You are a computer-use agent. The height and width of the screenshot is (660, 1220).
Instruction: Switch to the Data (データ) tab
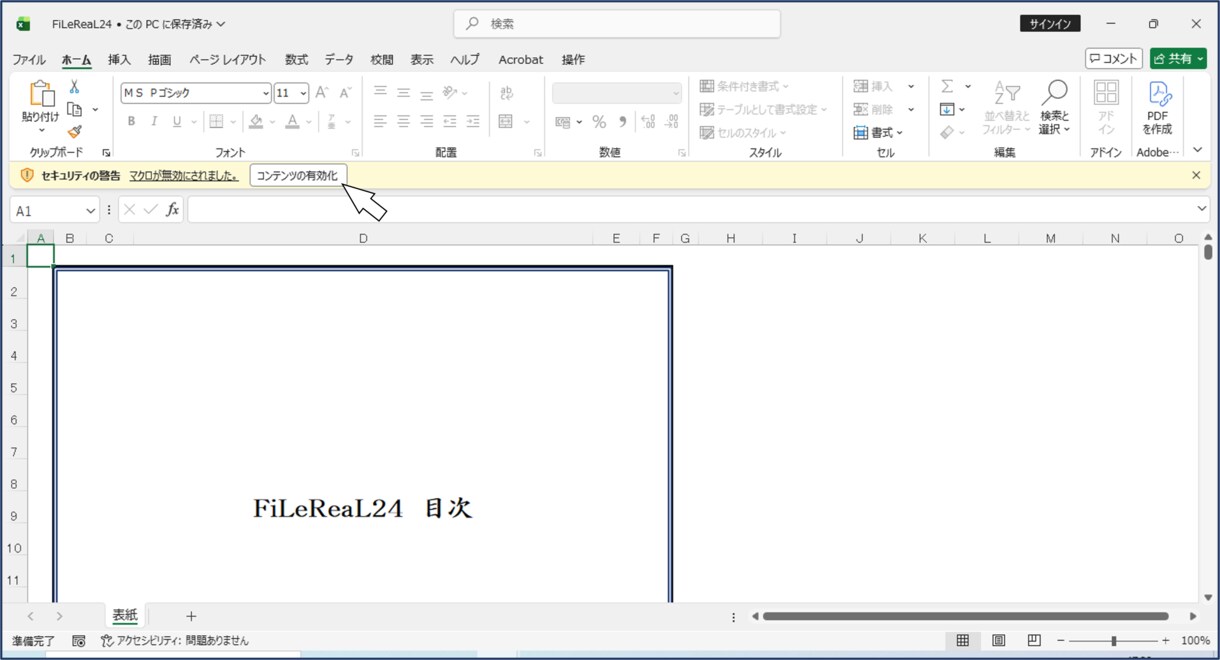pyautogui.click(x=339, y=59)
